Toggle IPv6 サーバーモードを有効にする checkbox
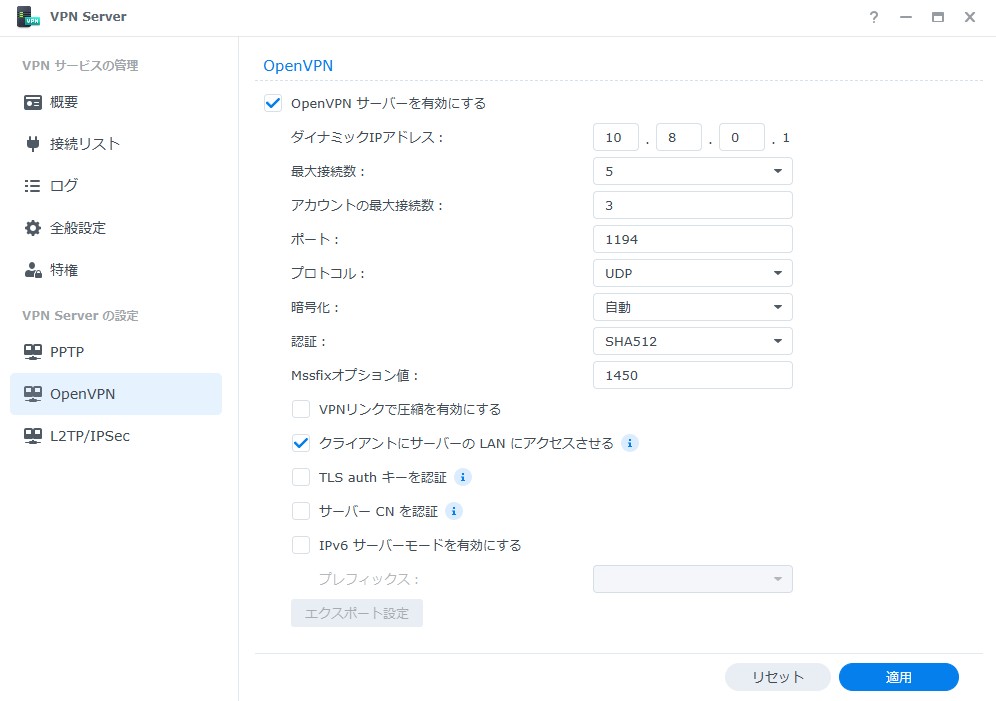 [x=301, y=545]
